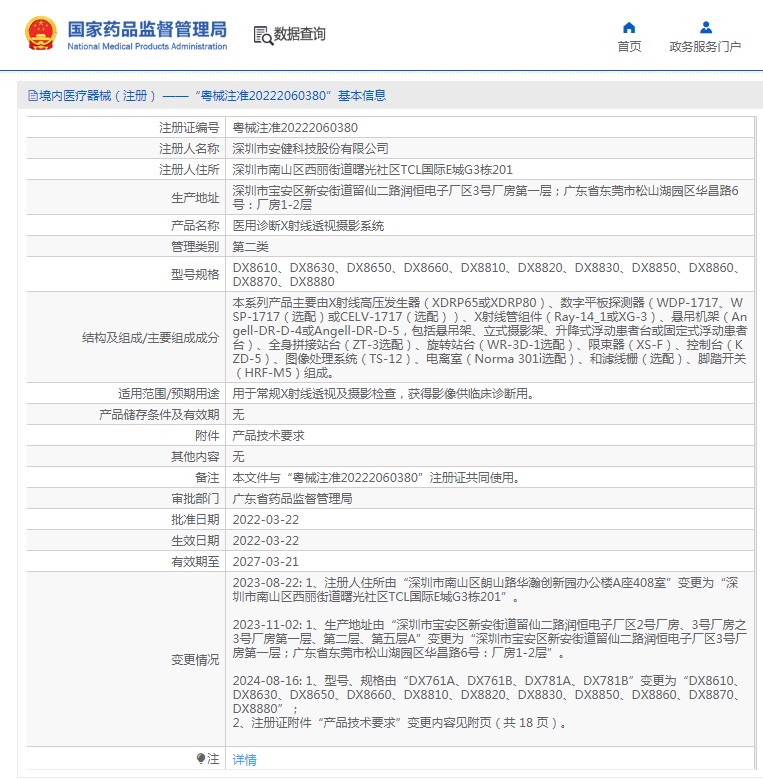Click the 管理类别 label

tap(195, 246)
